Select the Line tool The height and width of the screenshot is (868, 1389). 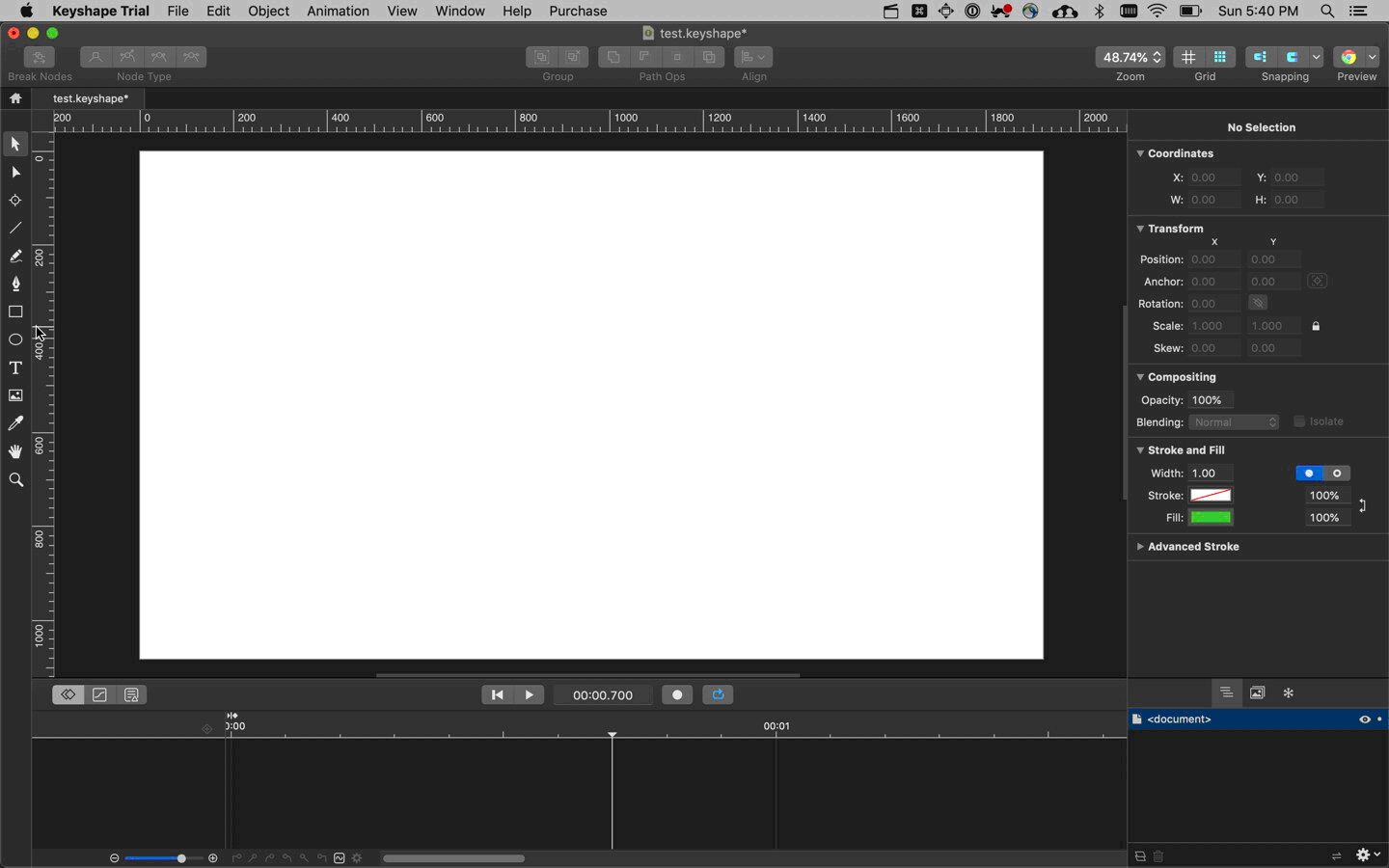pos(15,228)
